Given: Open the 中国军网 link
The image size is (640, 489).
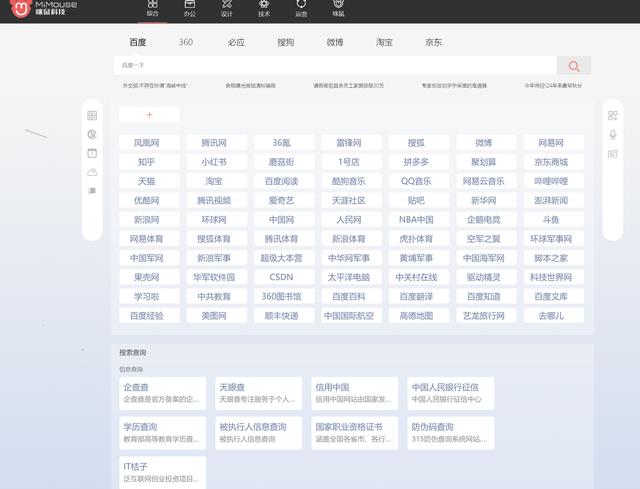Looking at the screenshot, I should tap(149, 258).
